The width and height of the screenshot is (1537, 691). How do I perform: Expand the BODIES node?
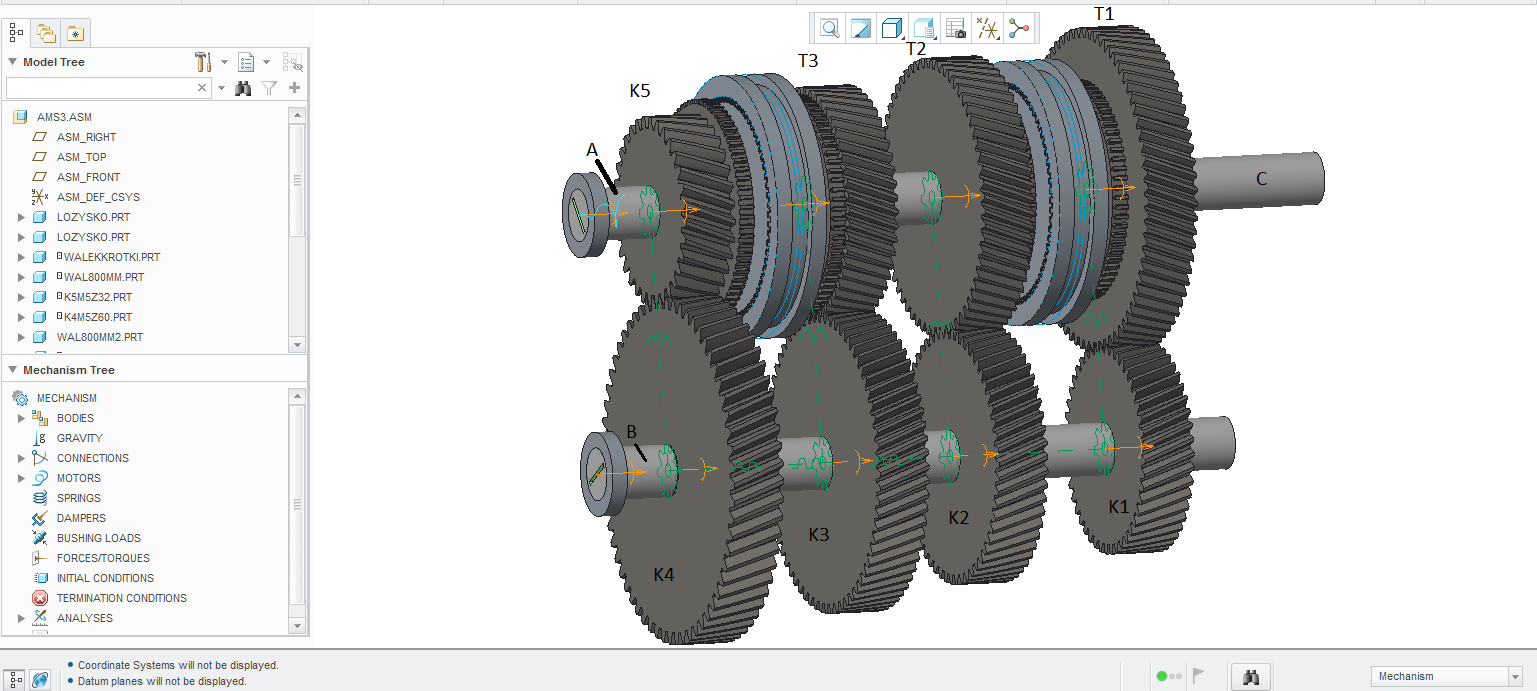point(21,418)
